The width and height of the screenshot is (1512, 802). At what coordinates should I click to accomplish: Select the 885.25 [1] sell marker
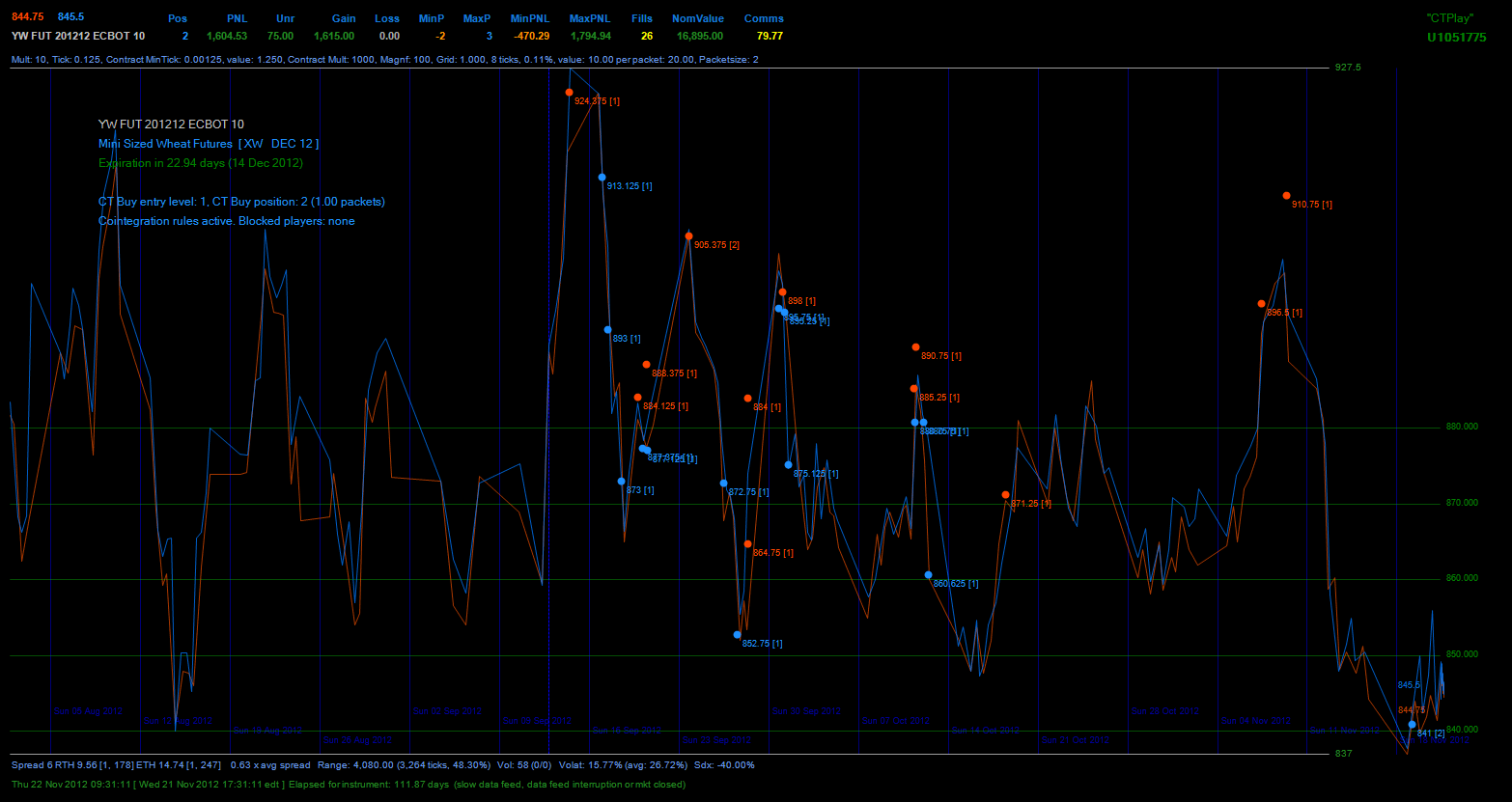click(913, 389)
